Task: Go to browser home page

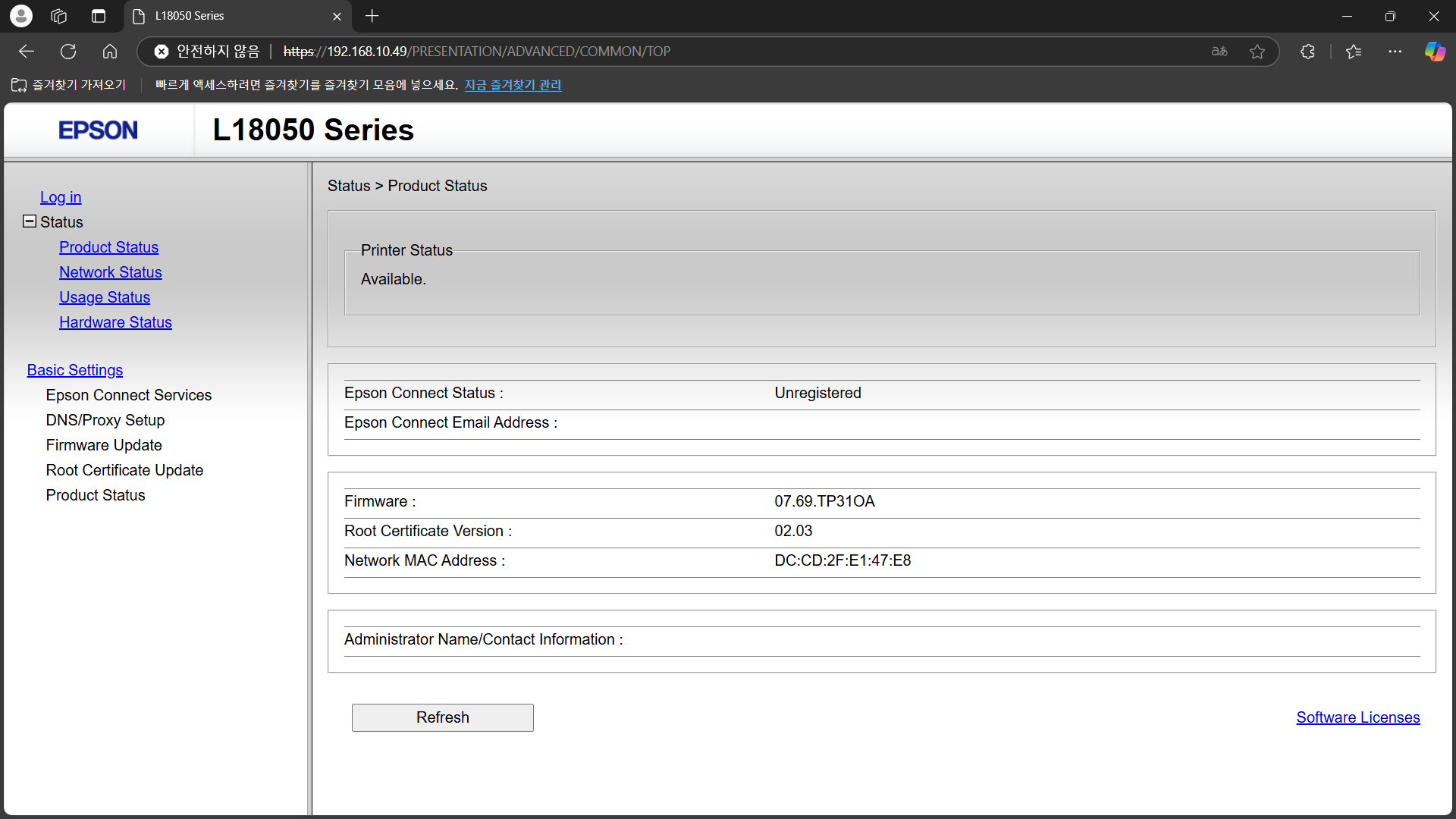Action: [110, 52]
